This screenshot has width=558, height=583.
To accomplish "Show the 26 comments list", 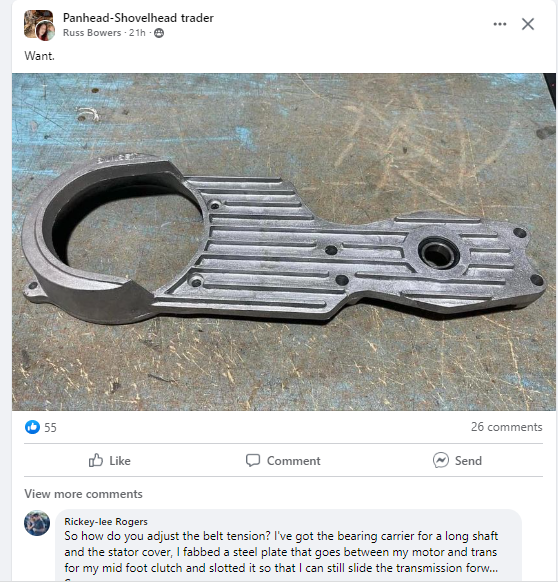I will [x=506, y=427].
